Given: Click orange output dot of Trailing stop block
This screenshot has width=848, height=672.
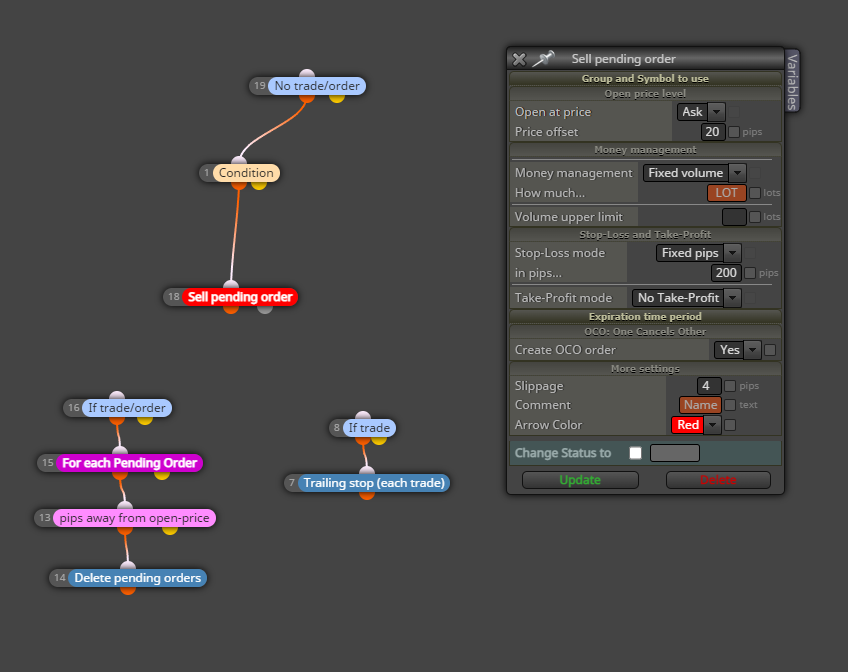Looking at the screenshot, I should [x=367, y=495].
